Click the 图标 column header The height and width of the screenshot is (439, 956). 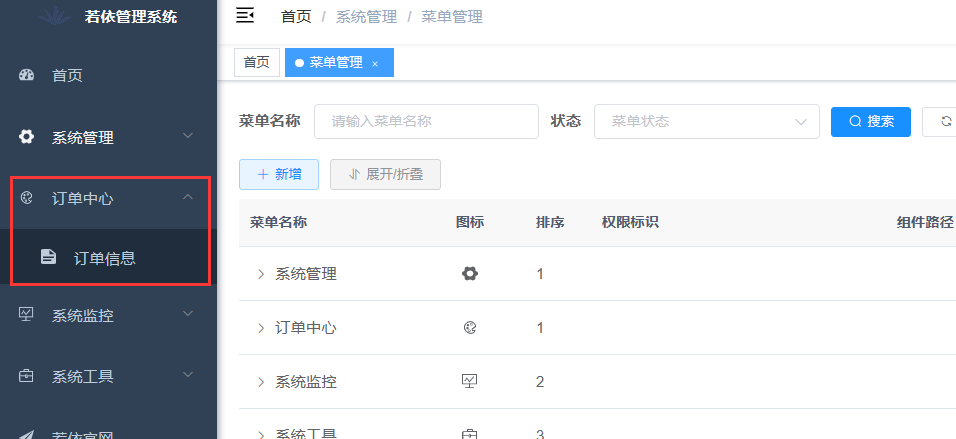point(469,223)
